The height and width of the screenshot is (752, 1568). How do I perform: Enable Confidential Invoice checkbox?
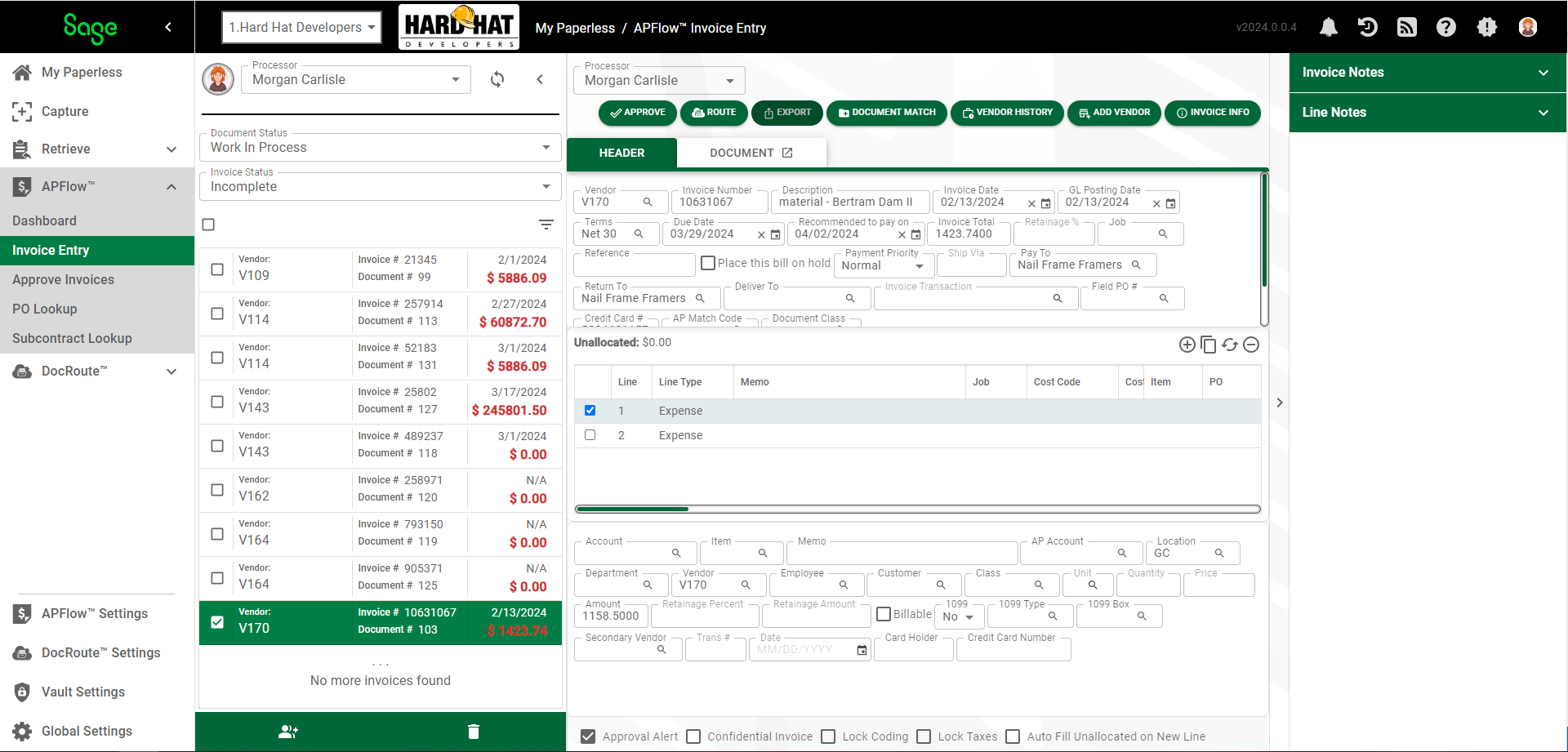(693, 736)
